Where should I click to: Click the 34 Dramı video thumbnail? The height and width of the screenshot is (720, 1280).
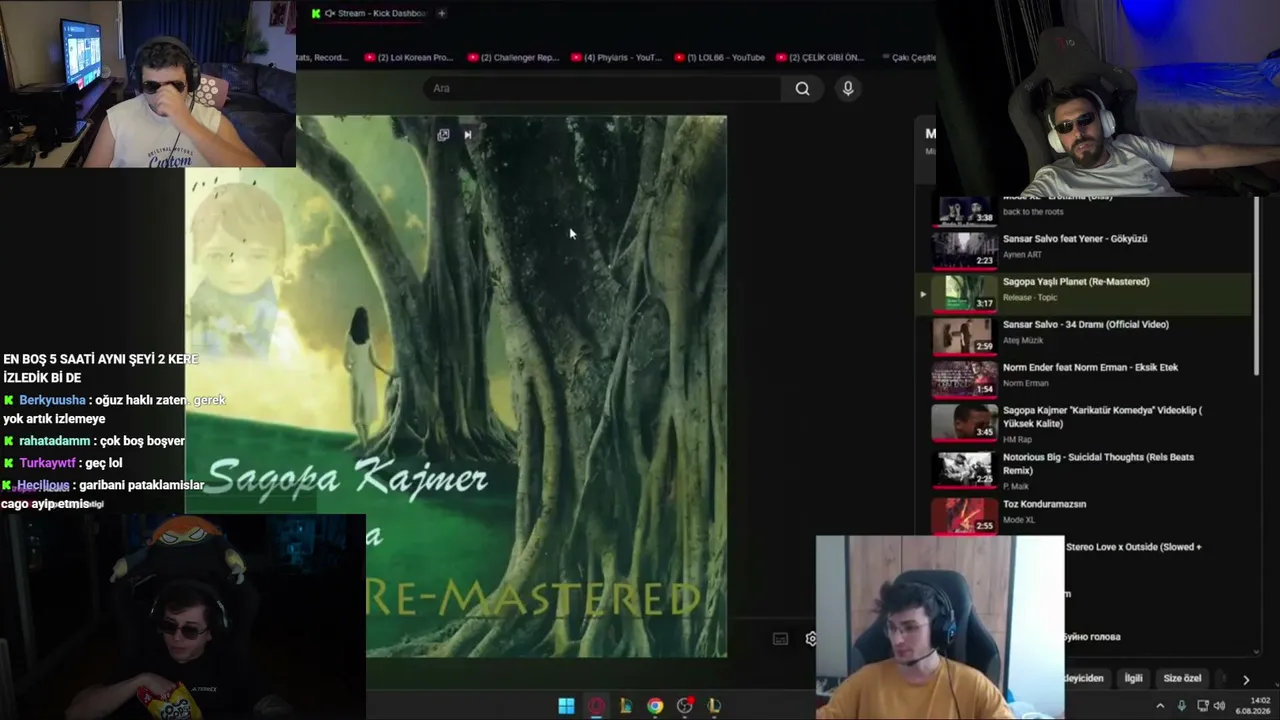coord(965,336)
